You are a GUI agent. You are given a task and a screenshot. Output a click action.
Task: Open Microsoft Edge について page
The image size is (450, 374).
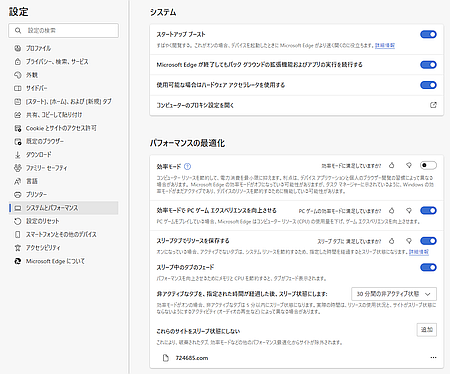tap(63, 261)
